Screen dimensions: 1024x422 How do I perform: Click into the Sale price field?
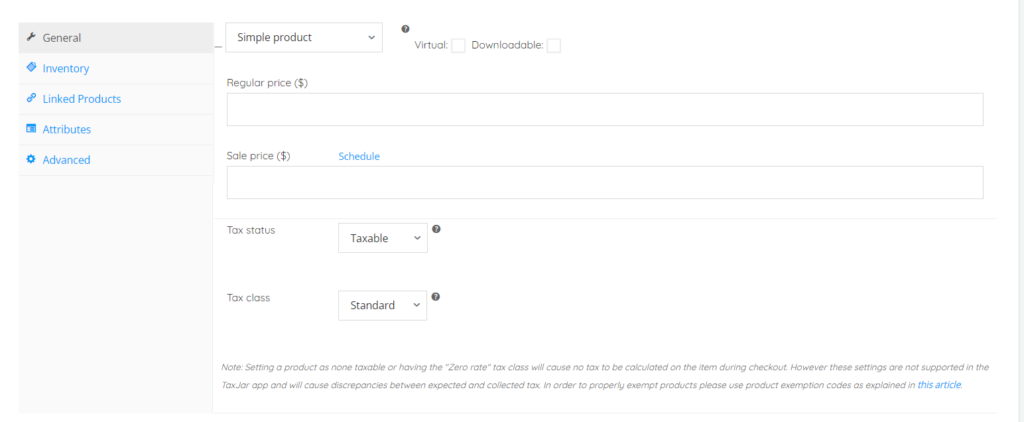point(605,183)
